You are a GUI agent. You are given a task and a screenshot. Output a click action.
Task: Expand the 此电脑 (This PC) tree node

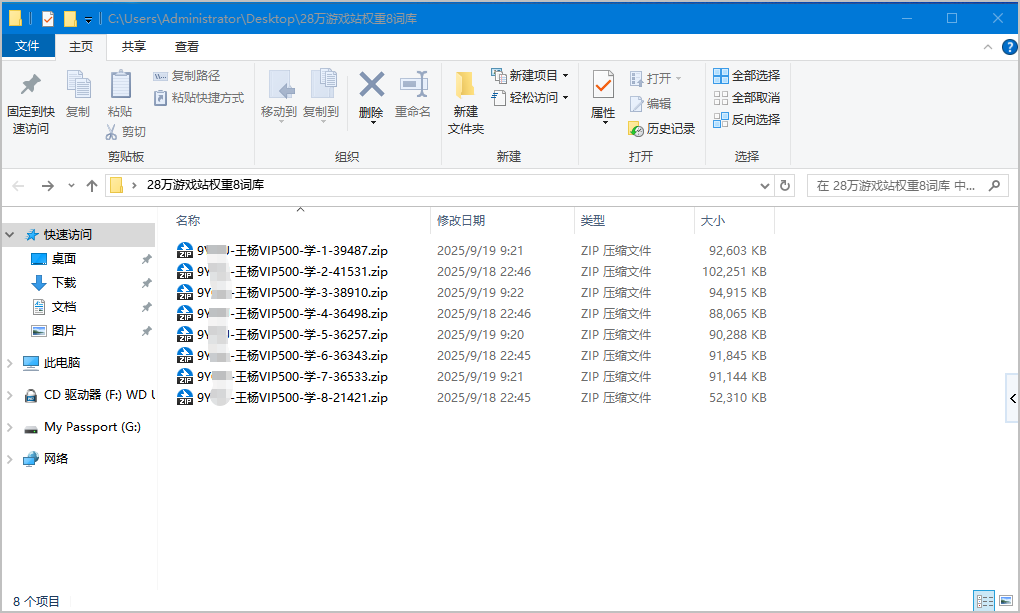pyautogui.click(x=10, y=363)
